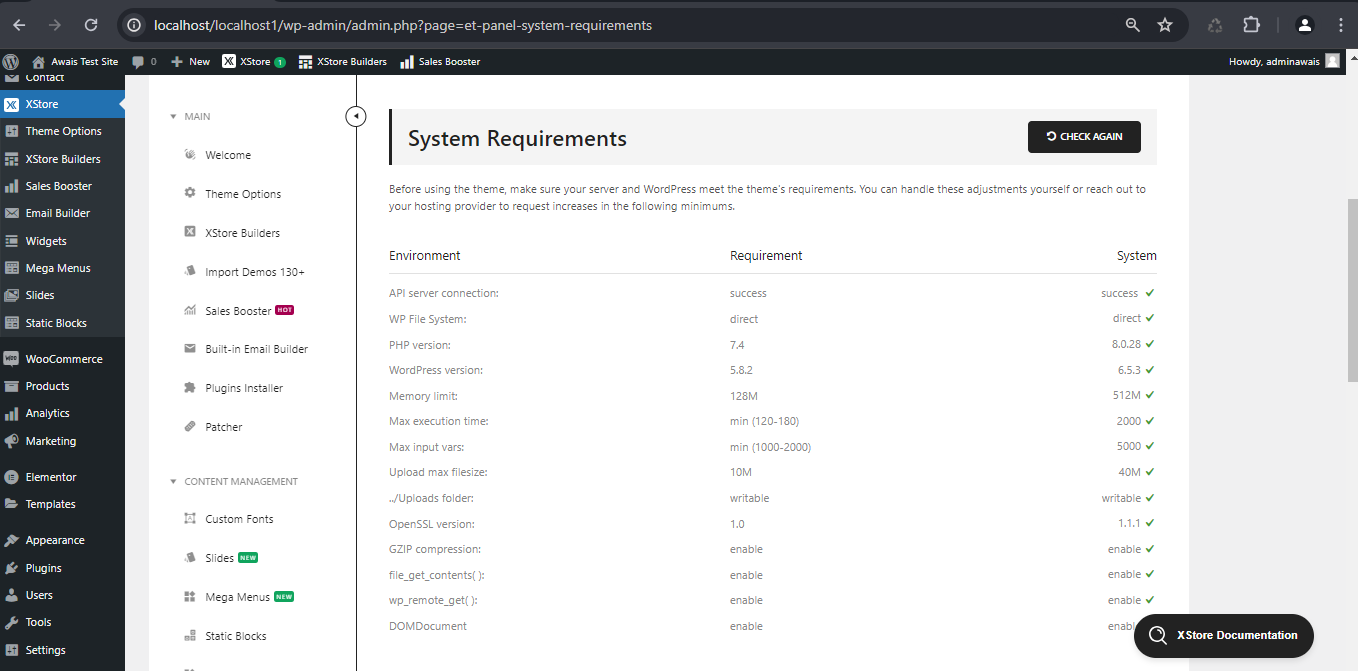Click the 'PHP version:' row label

pyautogui.click(x=420, y=345)
